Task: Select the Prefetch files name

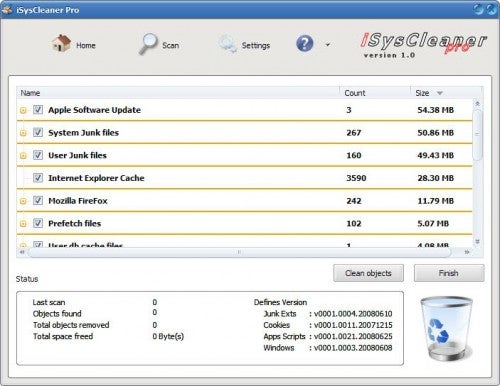Action: (75, 223)
